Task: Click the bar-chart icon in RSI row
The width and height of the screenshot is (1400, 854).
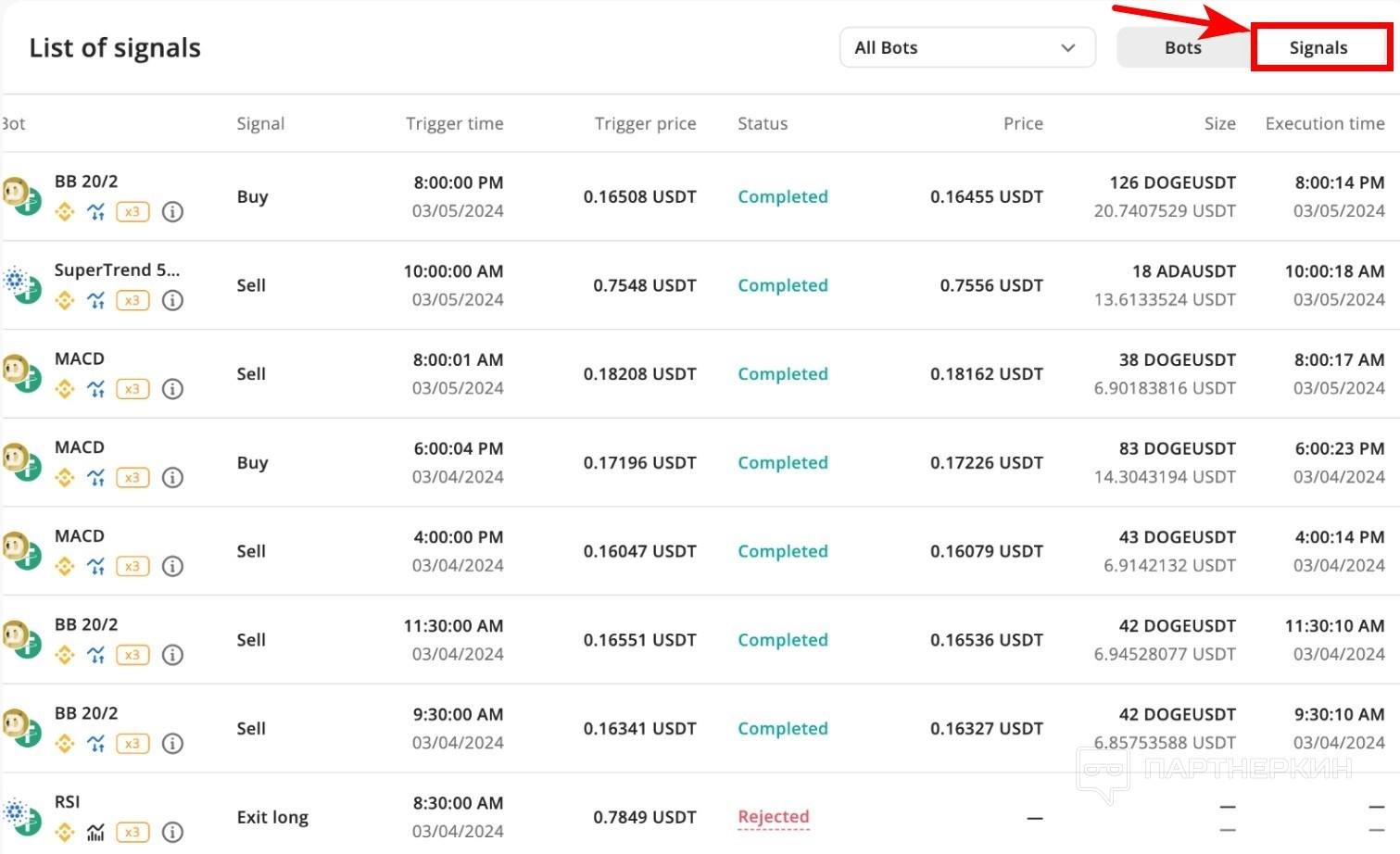Action: tap(96, 832)
